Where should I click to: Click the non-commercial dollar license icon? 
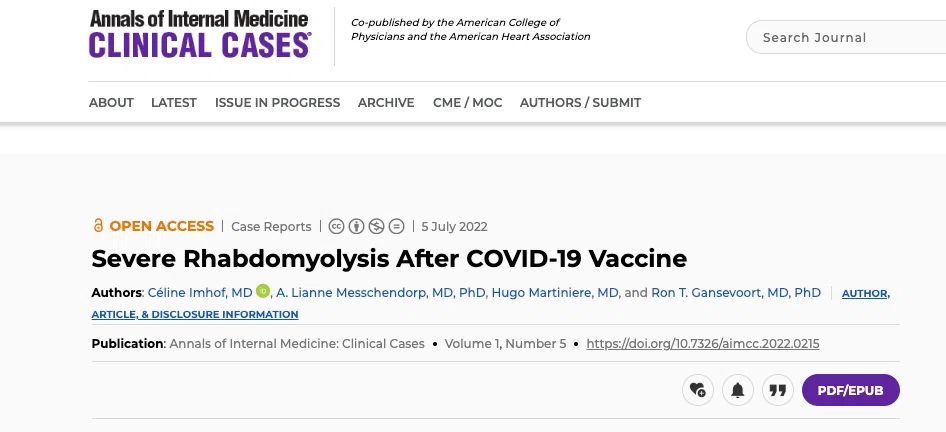[x=376, y=226]
